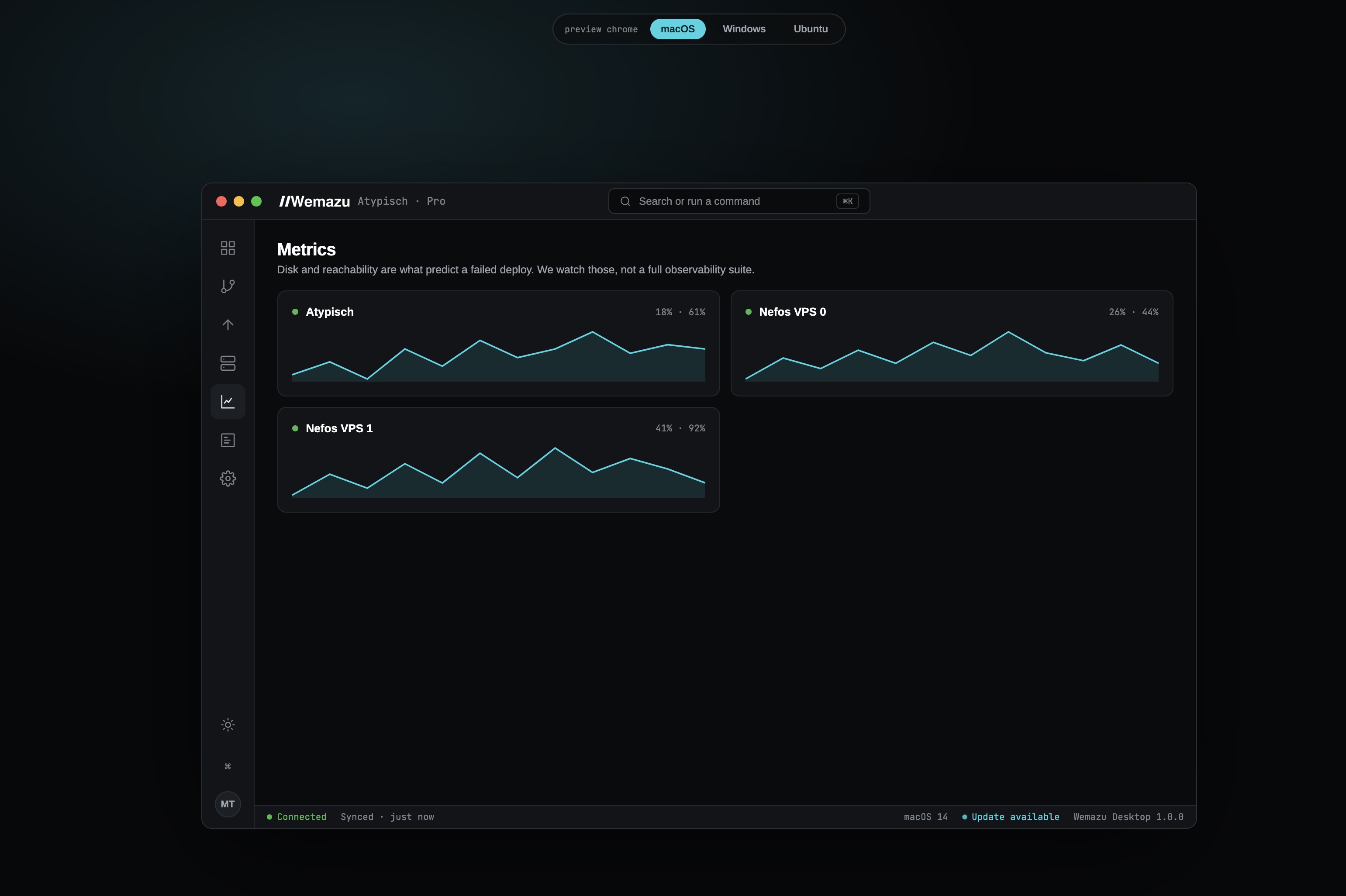Click the command key icon in sidebar
1346x896 pixels.
(228, 766)
